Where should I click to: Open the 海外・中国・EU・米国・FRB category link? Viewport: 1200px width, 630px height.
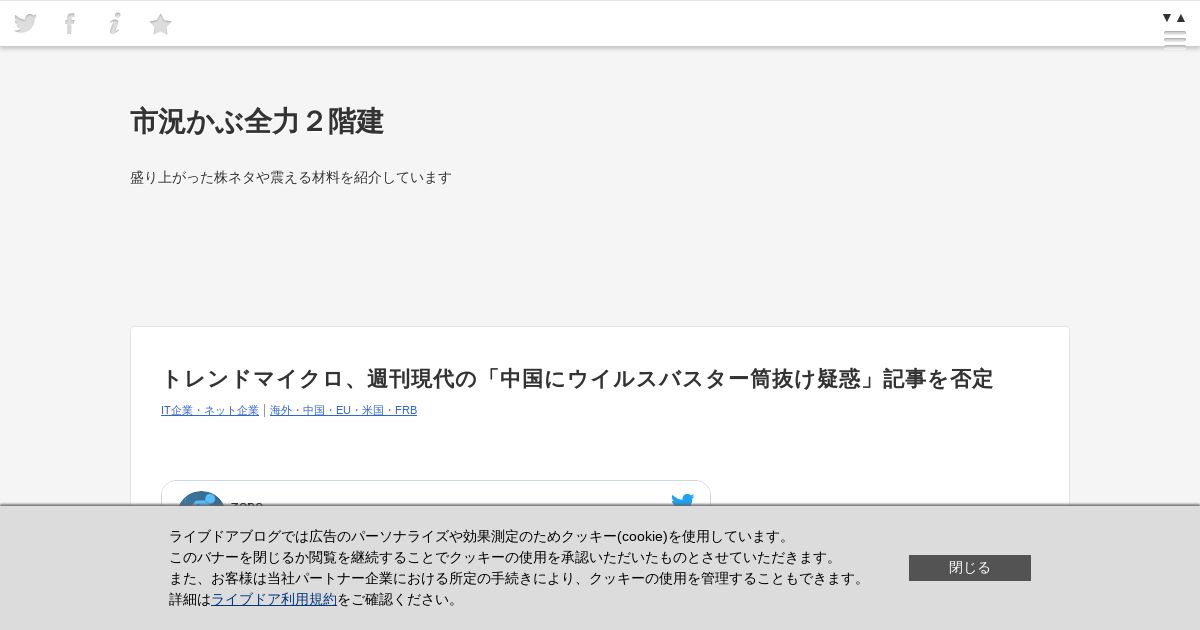[343, 410]
